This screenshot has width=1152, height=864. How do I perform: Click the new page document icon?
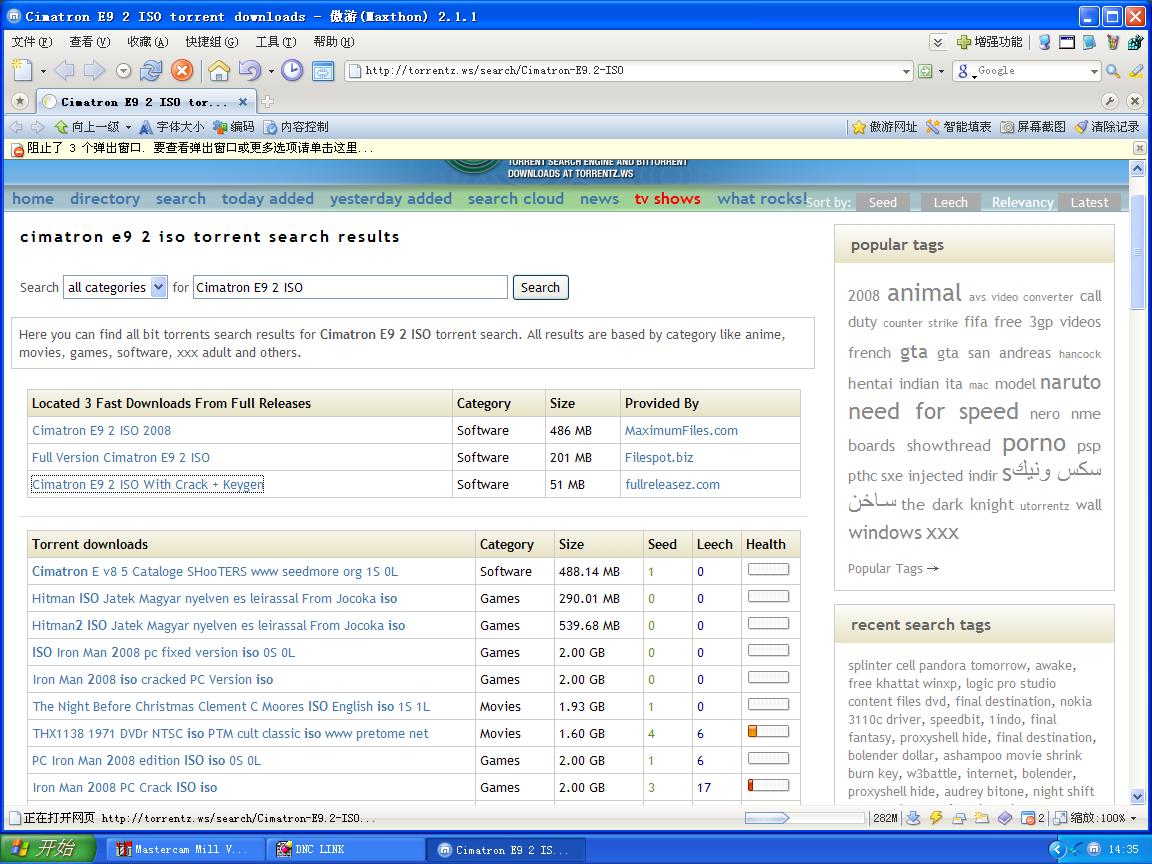[23, 71]
